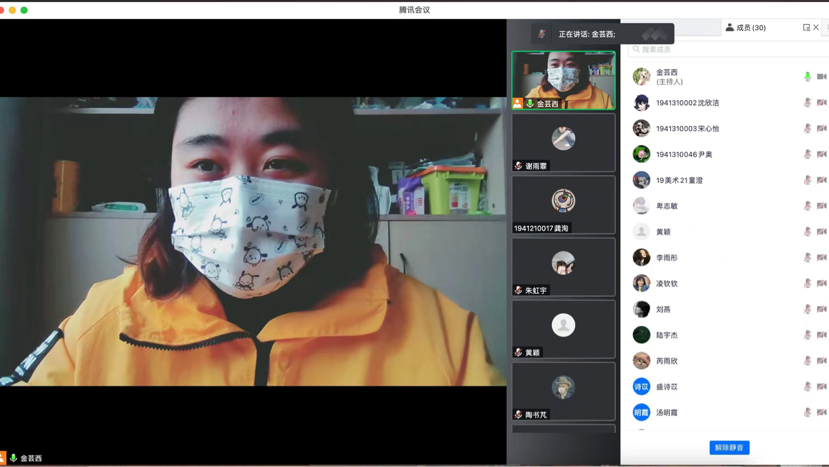Select 陶书芃's participant tile
This screenshot has height=467, width=829.
point(563,390)
